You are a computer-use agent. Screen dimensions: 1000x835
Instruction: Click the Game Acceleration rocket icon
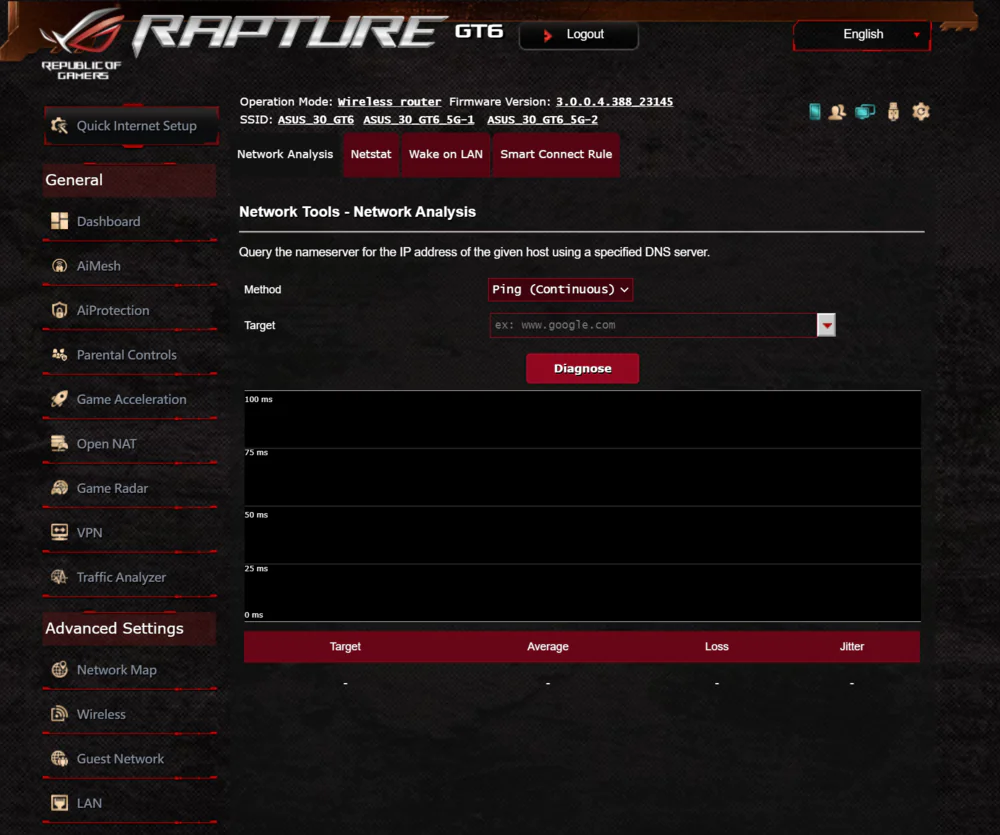(x=59, y=399)
